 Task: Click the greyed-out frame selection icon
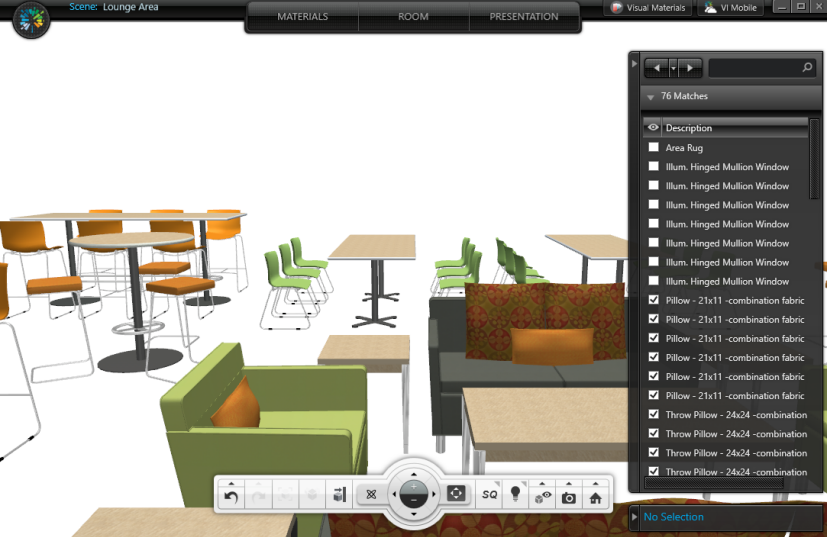tap(285, 495)
